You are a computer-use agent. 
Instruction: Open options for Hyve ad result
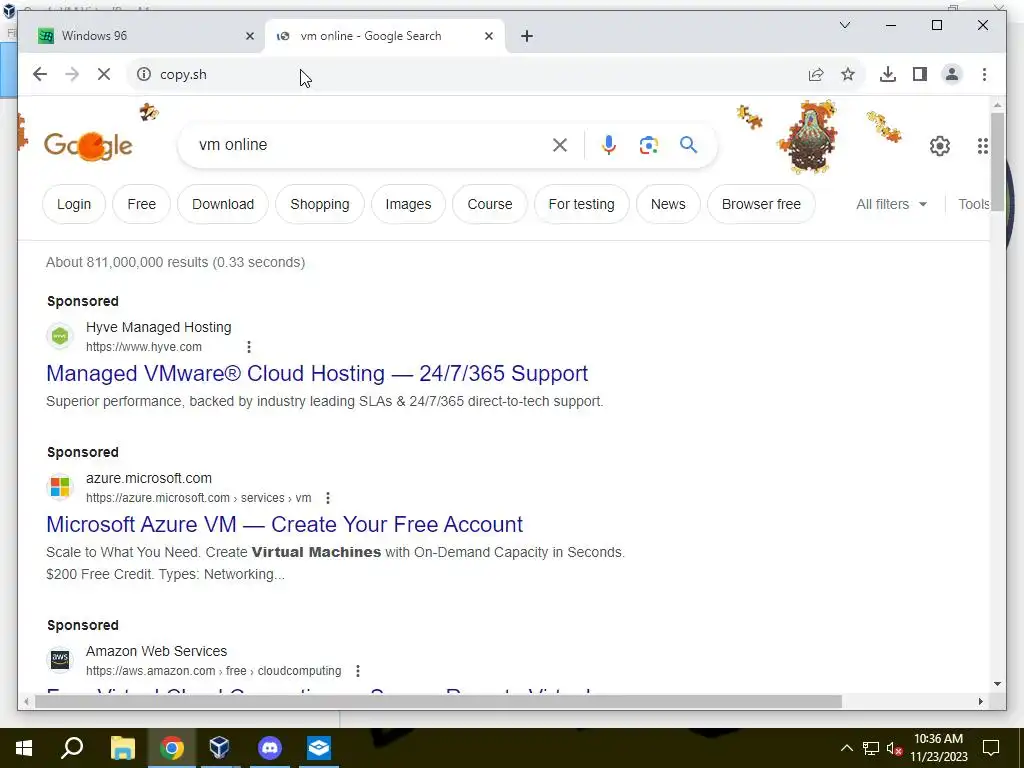click(249, 347)
